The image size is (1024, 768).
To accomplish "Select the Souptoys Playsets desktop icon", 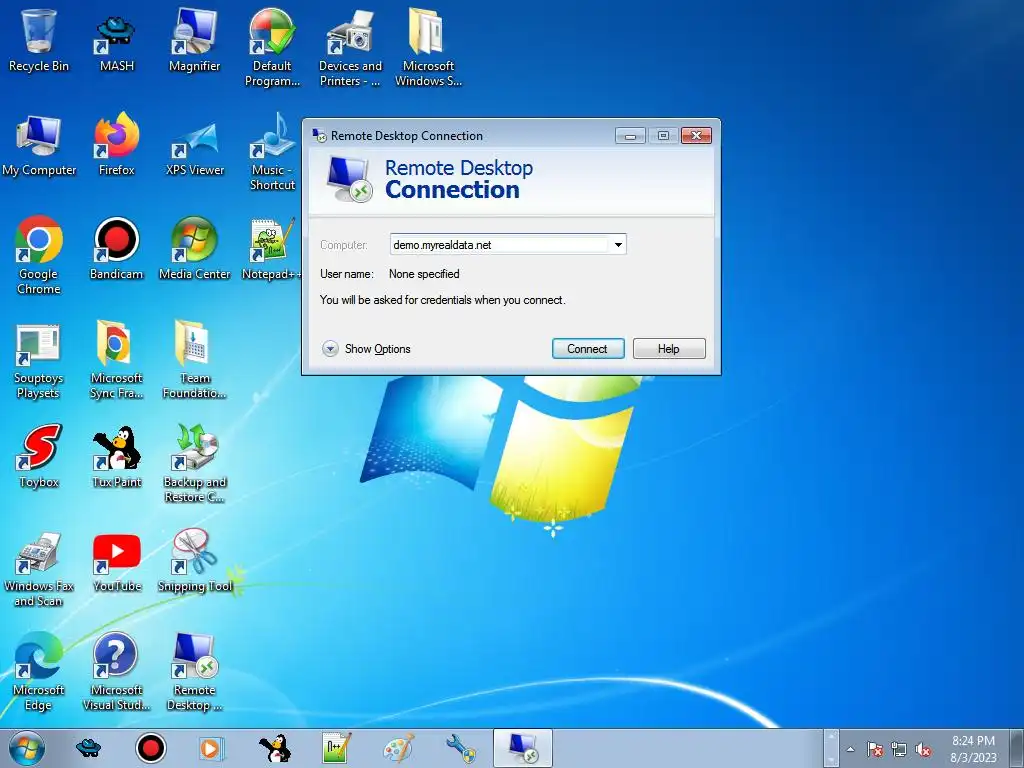I will [39, 359].
